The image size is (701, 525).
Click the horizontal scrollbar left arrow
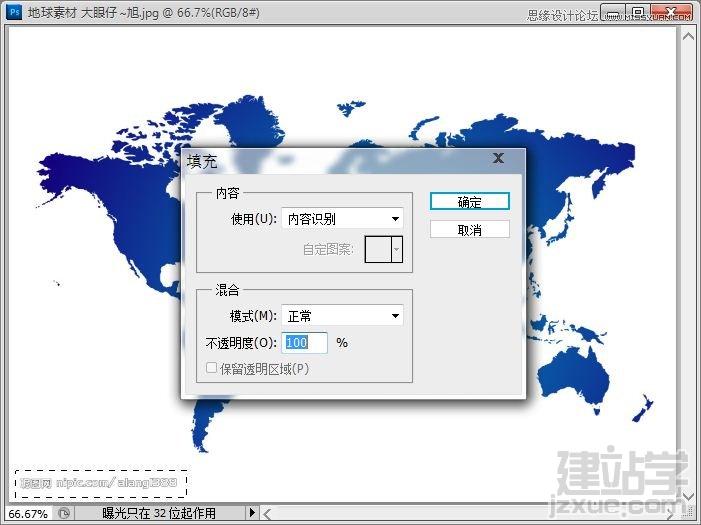click(267, 514)
